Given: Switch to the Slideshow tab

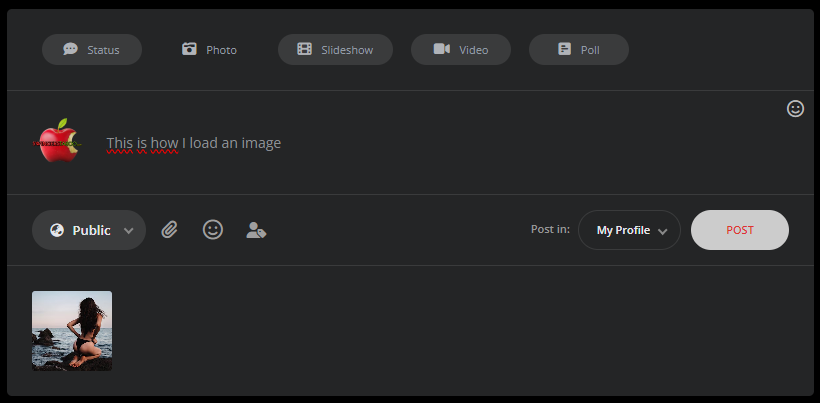Looking at the screenshot, I should [x=335, y=50].
